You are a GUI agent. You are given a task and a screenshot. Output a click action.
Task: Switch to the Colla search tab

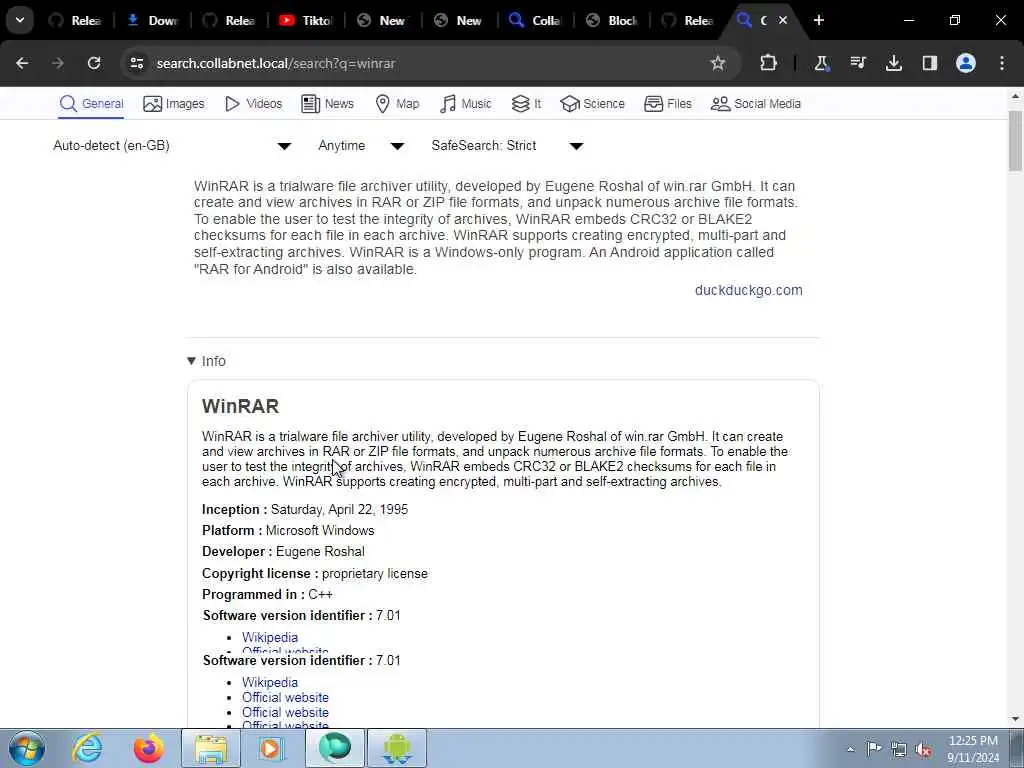tap(536, 21)
